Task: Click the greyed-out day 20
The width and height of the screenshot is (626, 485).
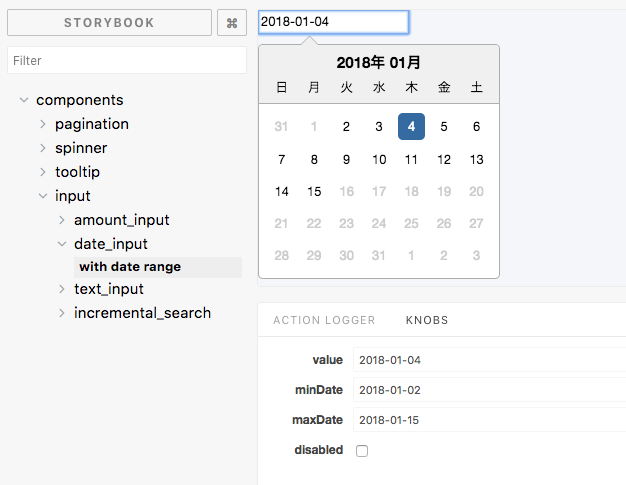Action: pyautogui.click(x=476, y=192)
